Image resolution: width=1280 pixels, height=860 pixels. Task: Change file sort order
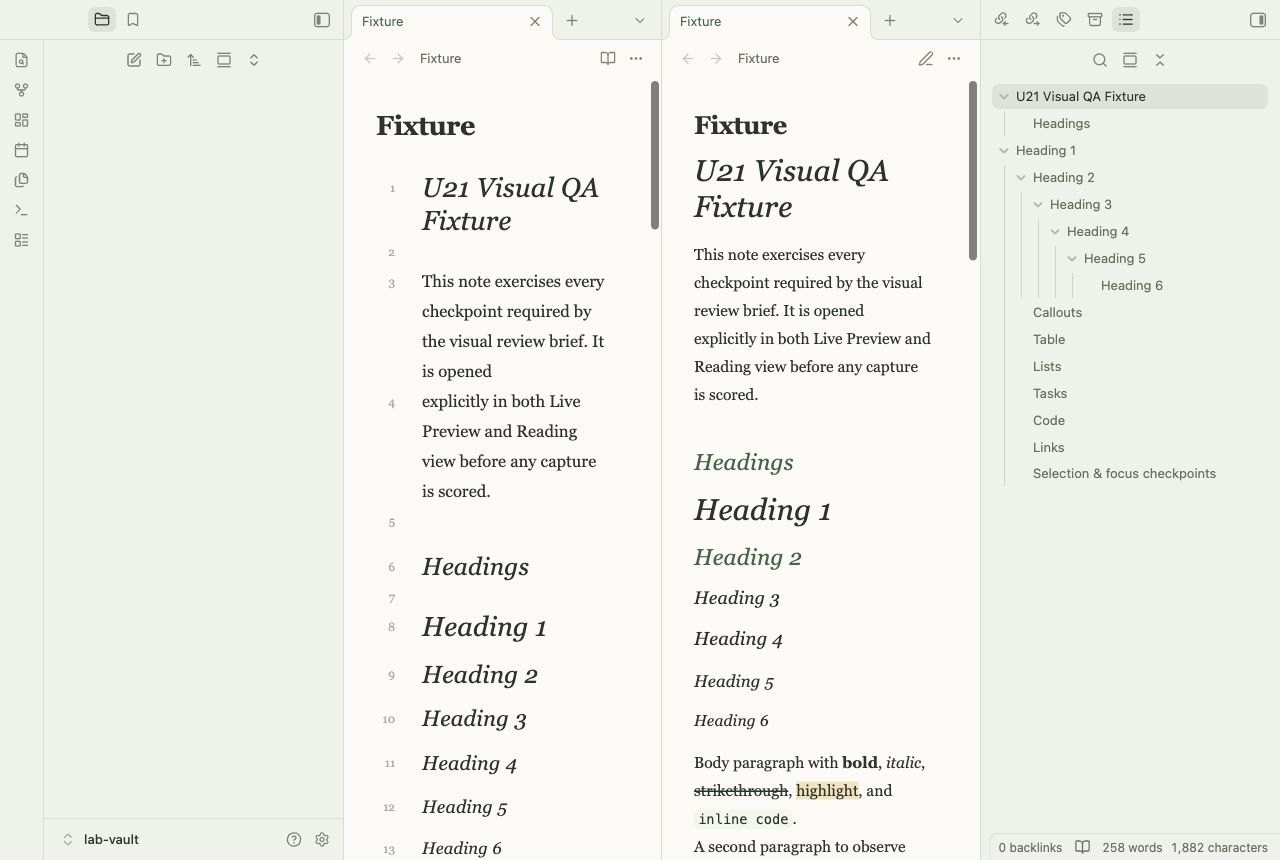[194, 60]
